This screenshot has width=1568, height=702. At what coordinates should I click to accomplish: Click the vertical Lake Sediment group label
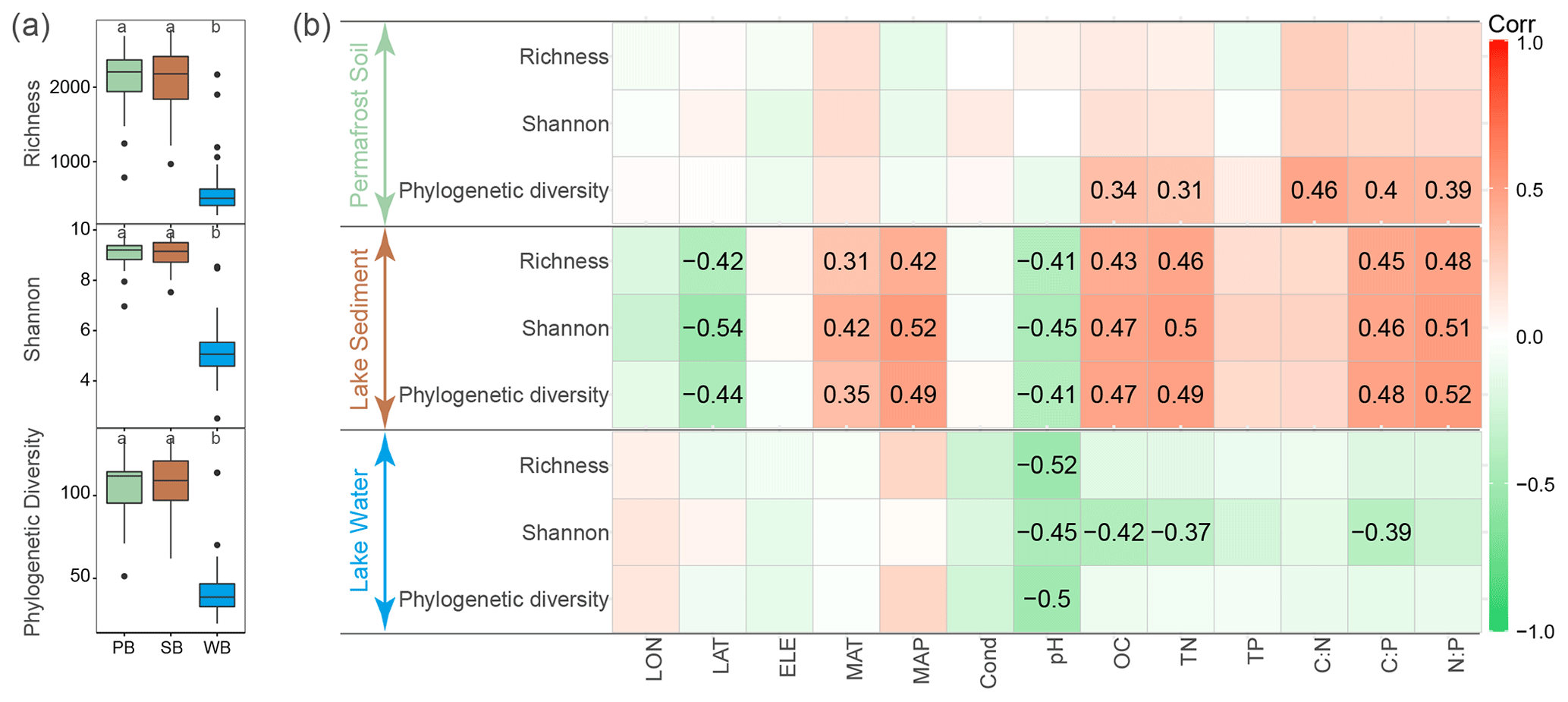[360, 329]
